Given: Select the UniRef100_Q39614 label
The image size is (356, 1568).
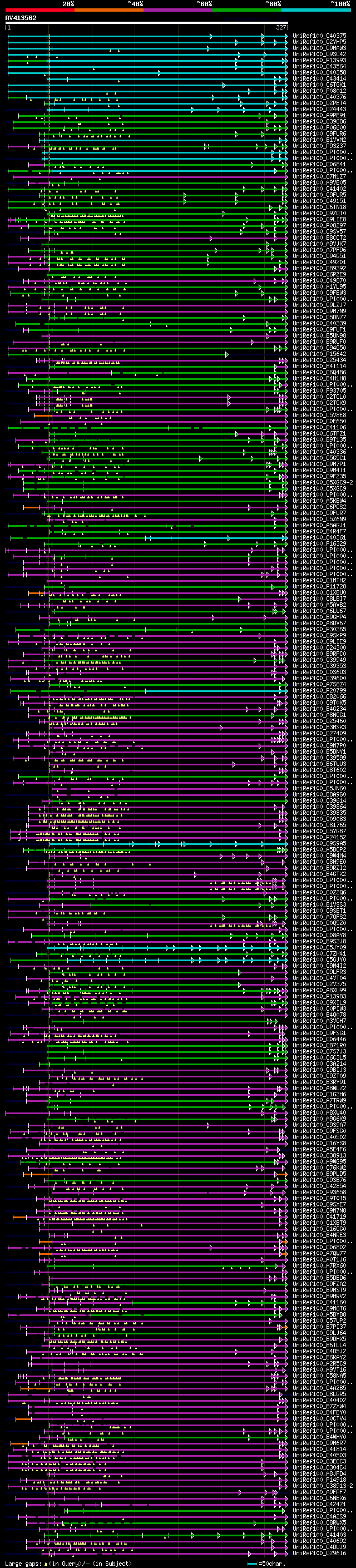Looking at the screenshot, I should click(x=319, y=800).
